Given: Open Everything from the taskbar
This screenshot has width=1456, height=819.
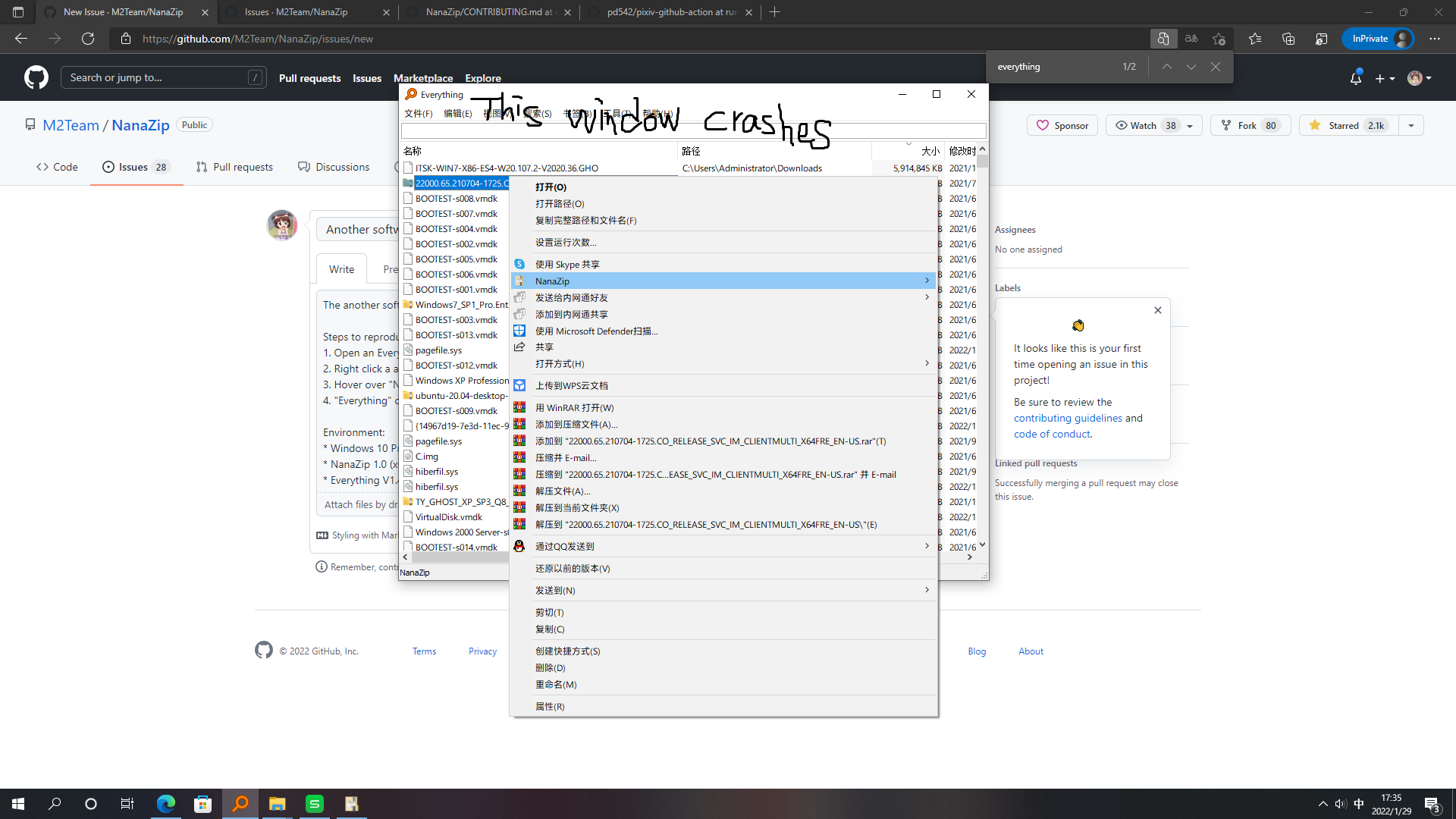Looking at the screenshot, I should (x=240, y=803).
